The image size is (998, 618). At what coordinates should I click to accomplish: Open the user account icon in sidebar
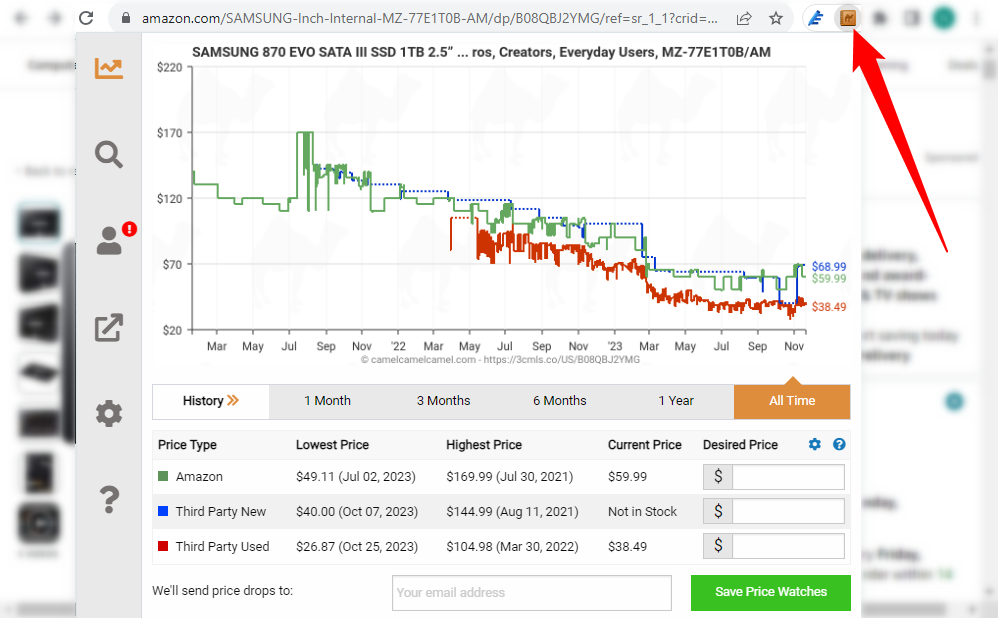click(x=109, y=241)
